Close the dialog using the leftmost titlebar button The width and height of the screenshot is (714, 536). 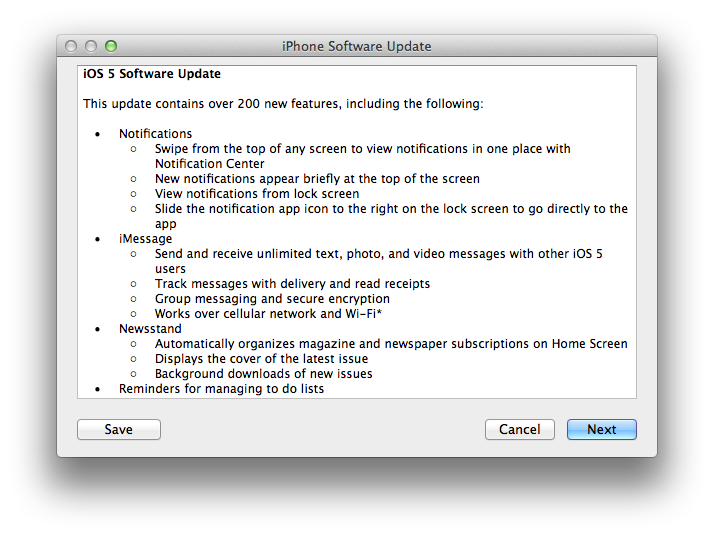[71, 46]
